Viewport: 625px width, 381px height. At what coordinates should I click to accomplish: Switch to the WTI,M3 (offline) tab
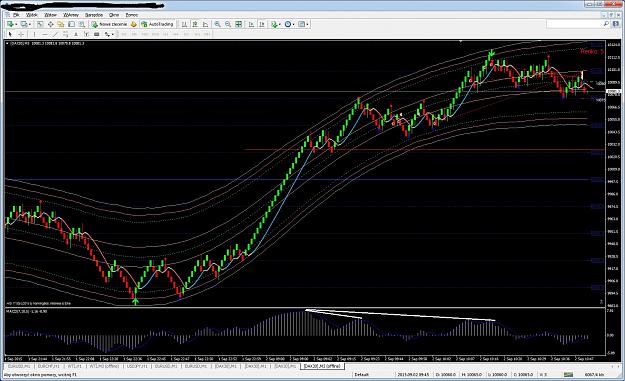click(104, 366)
